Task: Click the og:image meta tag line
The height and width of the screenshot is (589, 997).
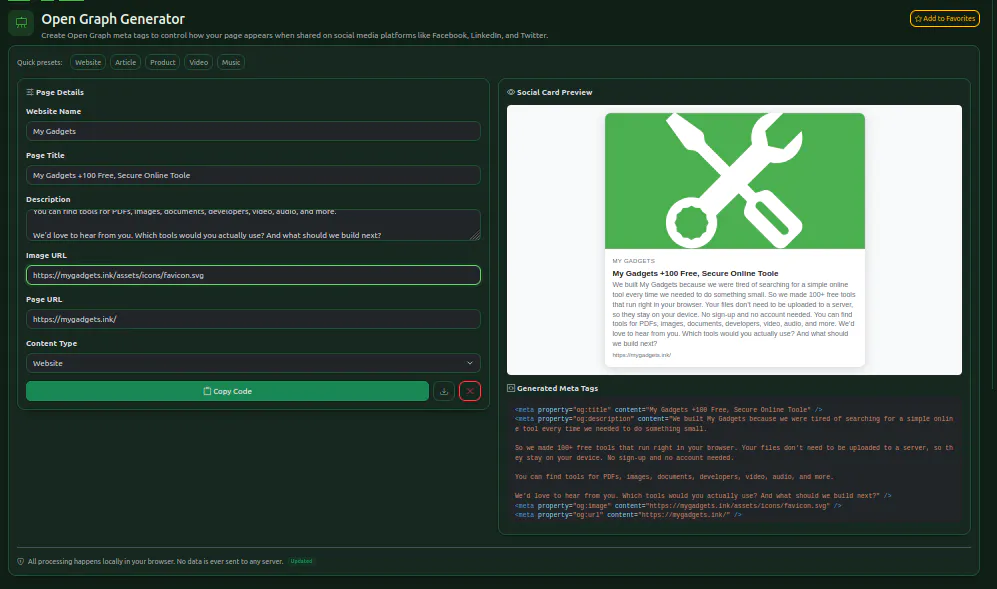Action: pos(678,506)
